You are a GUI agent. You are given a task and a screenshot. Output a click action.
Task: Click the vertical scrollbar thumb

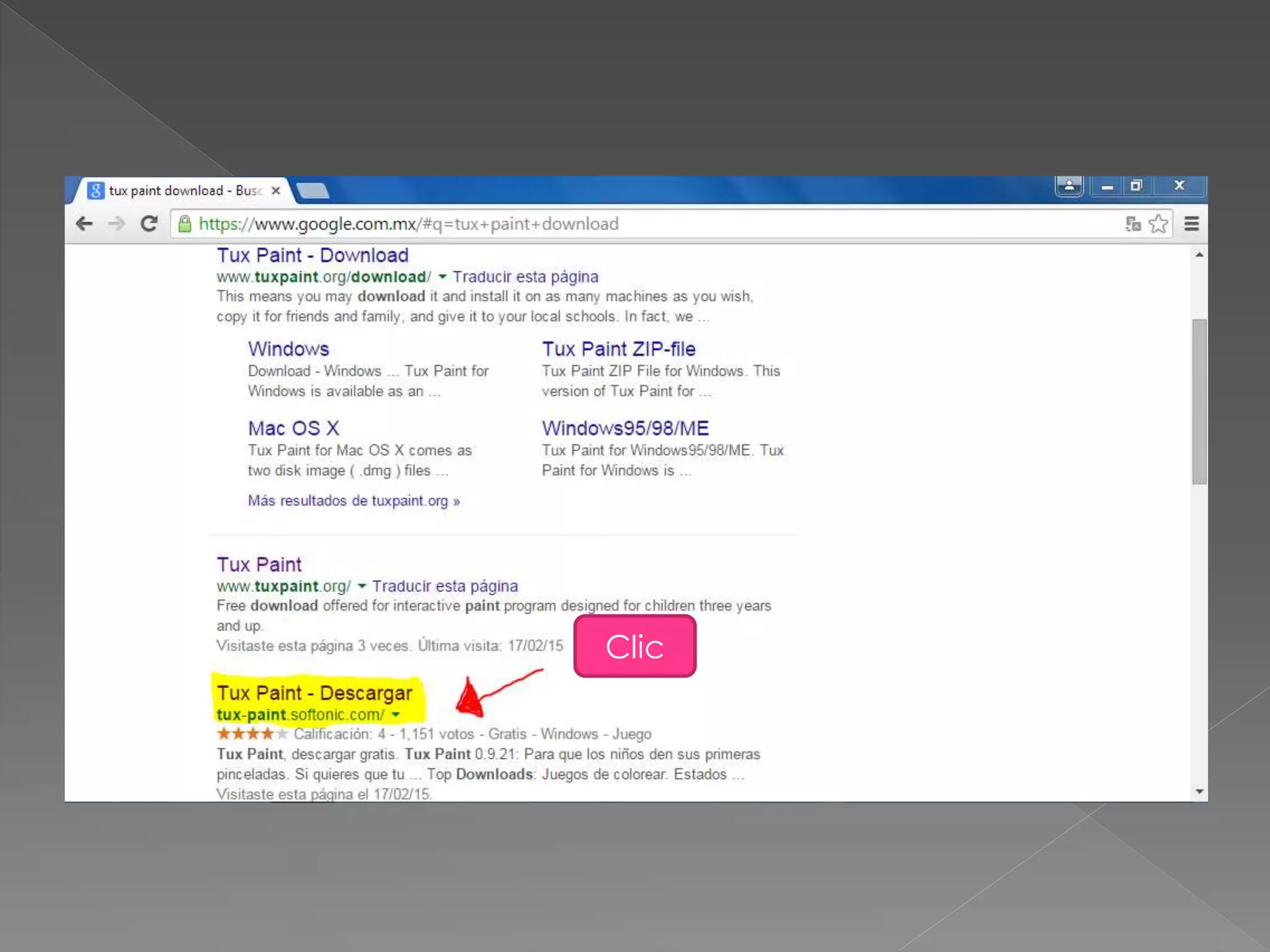1199,402
